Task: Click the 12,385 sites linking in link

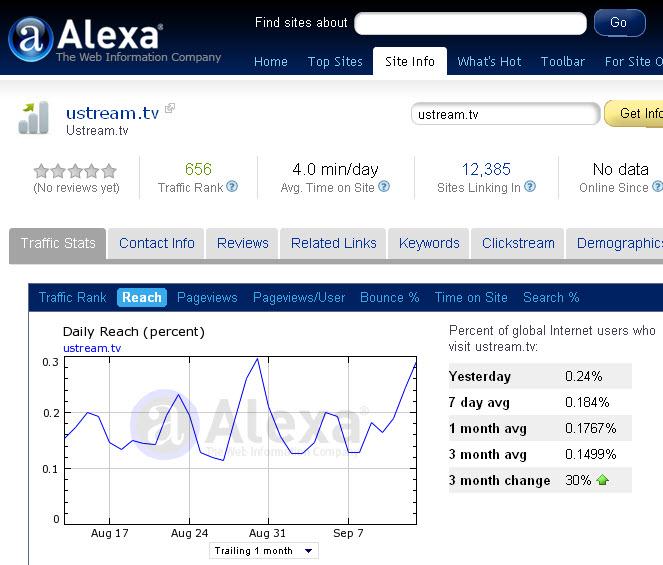Action: click(x=486, y=169)
